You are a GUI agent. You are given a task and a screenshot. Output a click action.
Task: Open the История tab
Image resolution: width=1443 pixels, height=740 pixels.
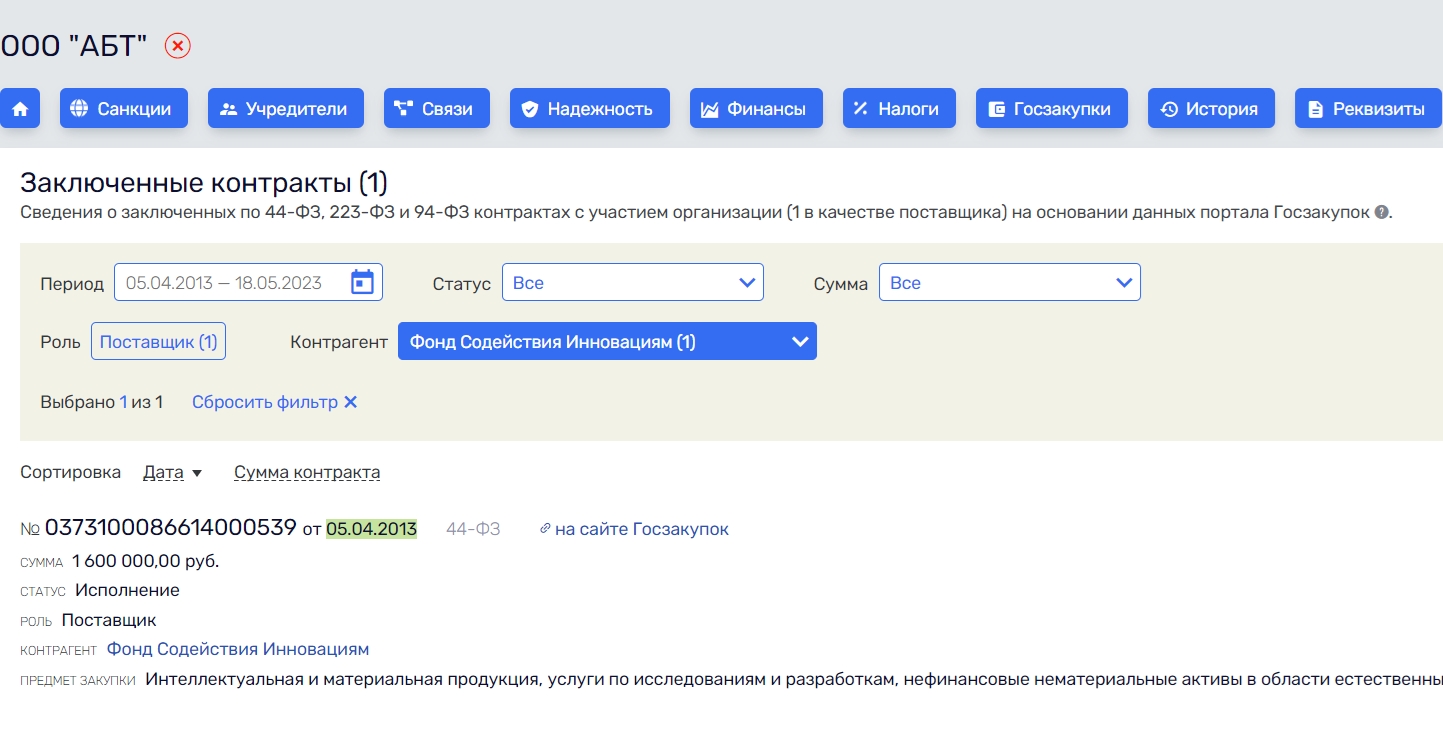[1211, 109]
